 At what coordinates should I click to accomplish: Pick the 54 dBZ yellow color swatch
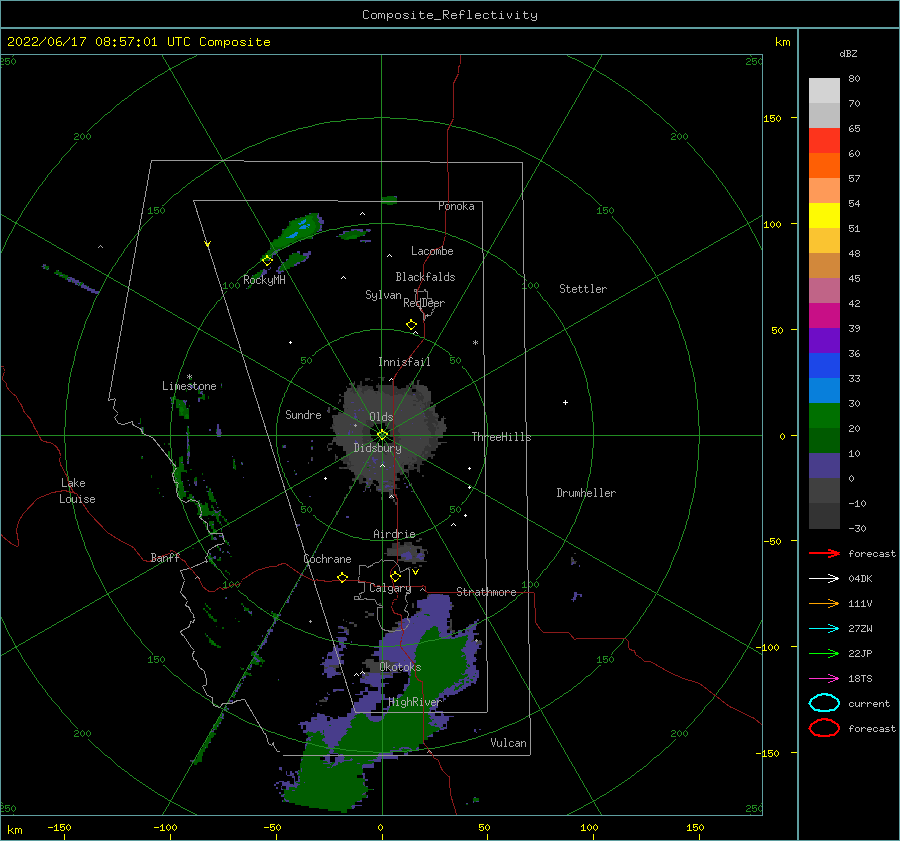(x=824, y=216)
